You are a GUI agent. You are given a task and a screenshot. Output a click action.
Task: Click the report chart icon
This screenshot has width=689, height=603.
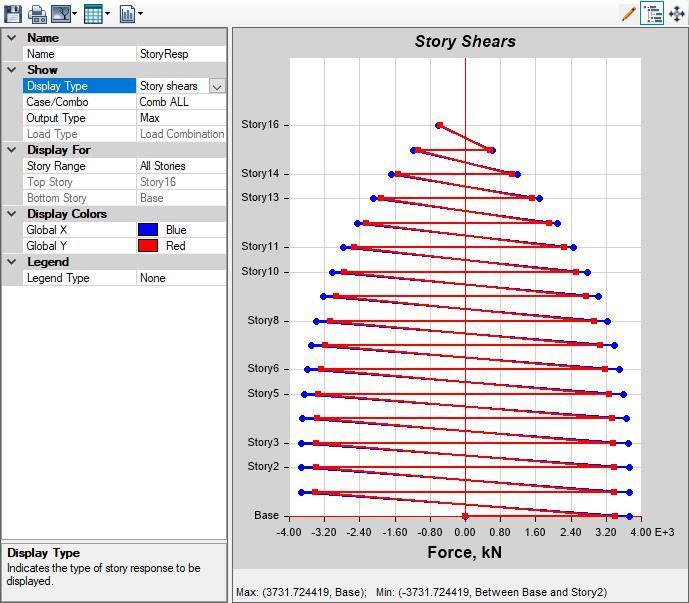(x=127, y=14)
